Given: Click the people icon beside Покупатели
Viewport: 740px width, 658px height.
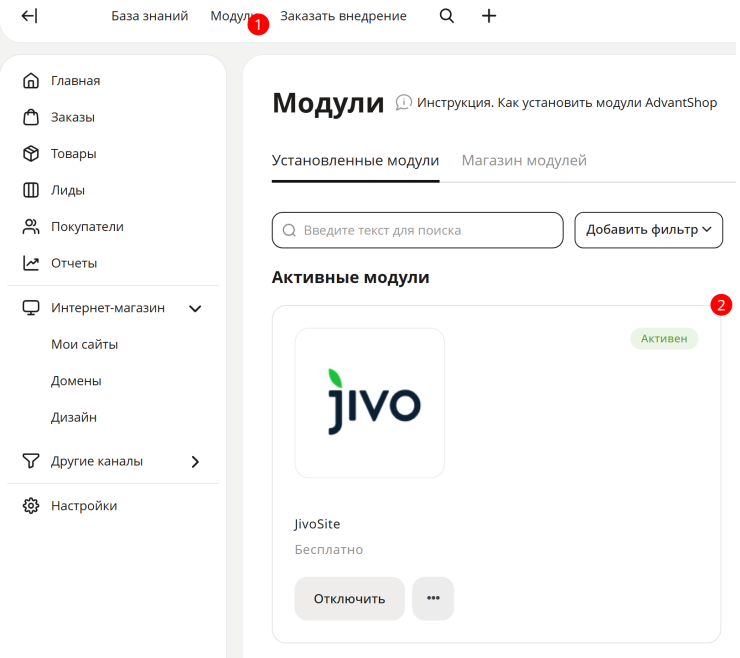Looking at the screenshot, I should (31, 227).
